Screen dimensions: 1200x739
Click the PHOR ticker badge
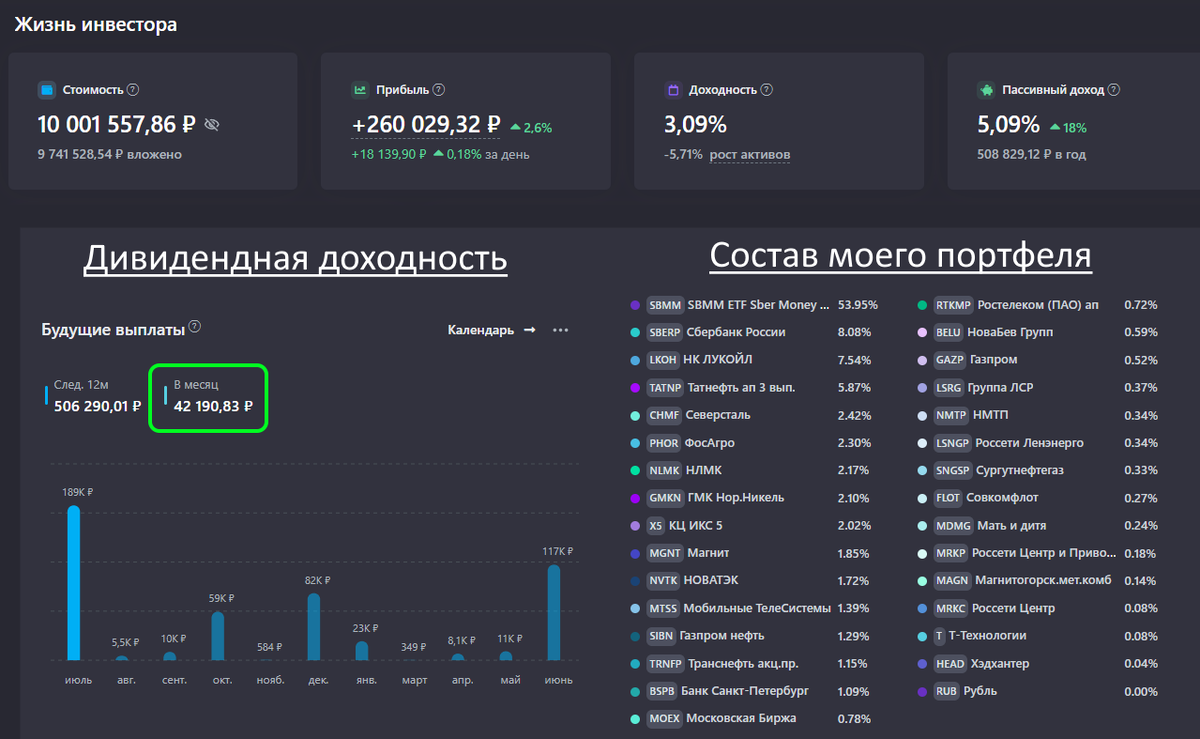click(x=664, y=443)
